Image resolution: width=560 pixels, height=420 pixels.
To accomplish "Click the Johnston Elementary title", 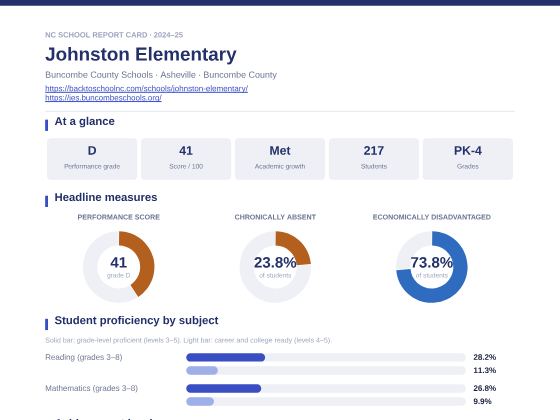I will (x=141, y=54).
